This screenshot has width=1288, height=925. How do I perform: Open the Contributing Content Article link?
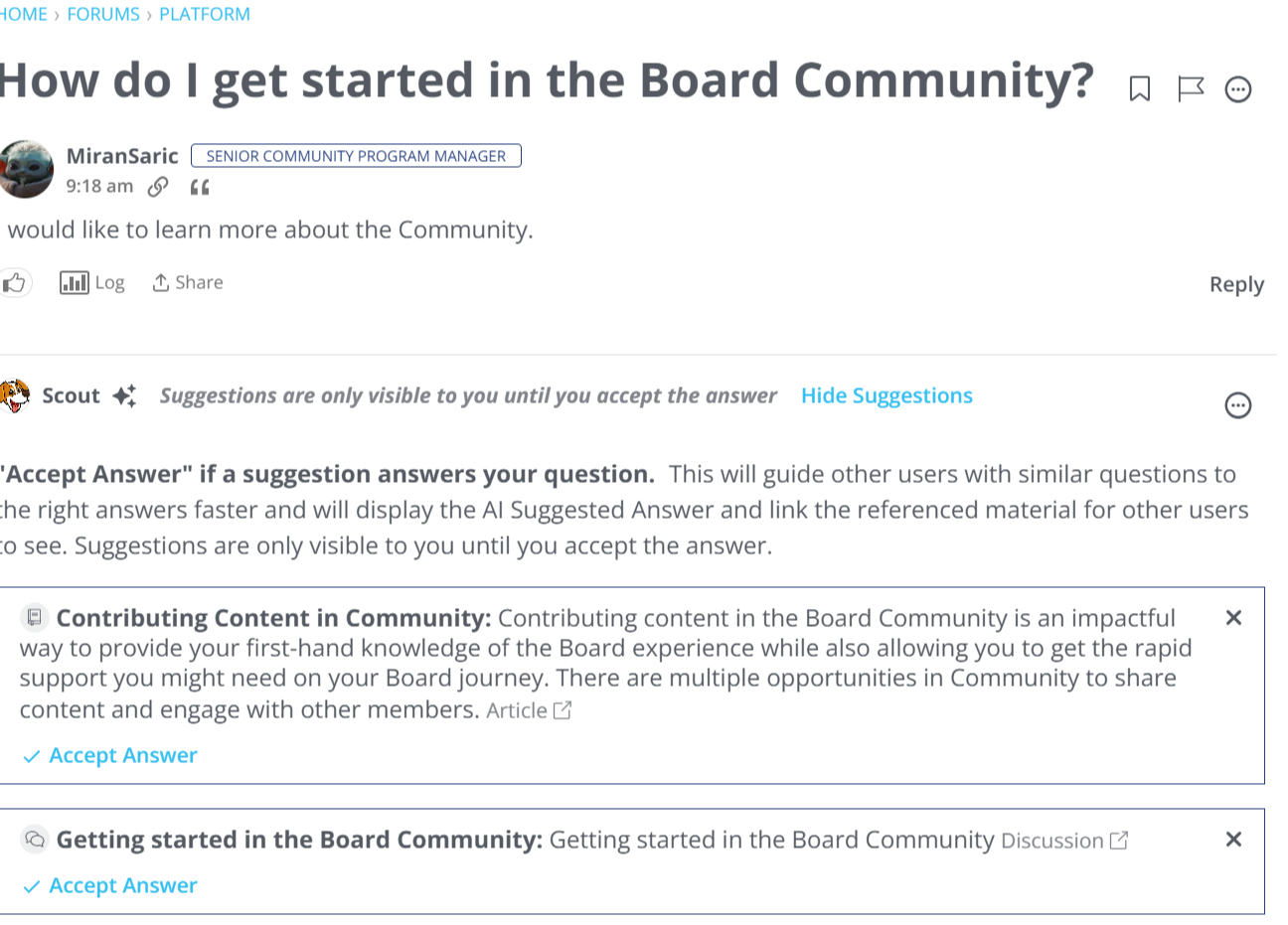pyautogui.click(x=529, y=710)
